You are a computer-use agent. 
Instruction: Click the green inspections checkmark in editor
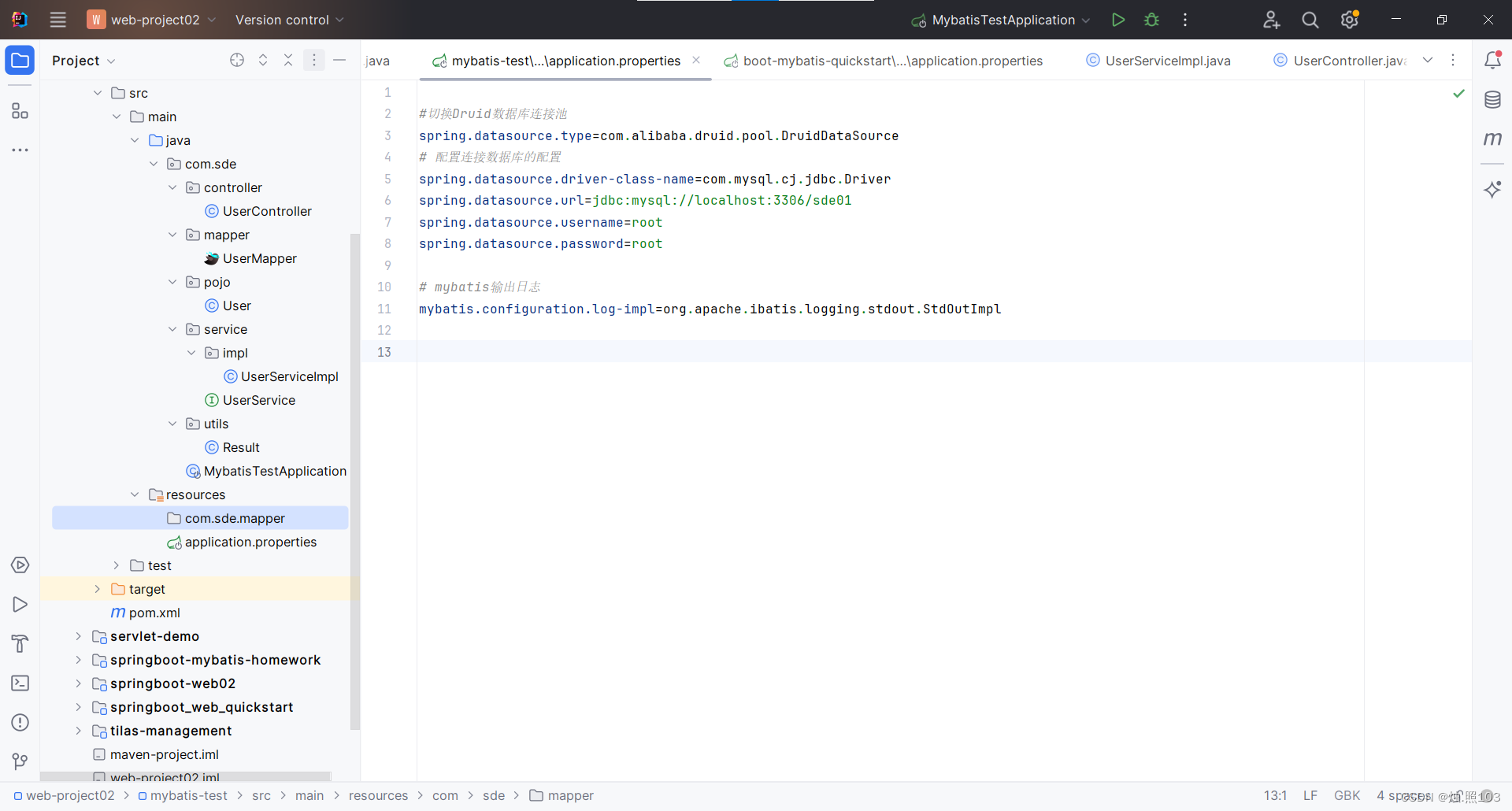(1458, 93)
